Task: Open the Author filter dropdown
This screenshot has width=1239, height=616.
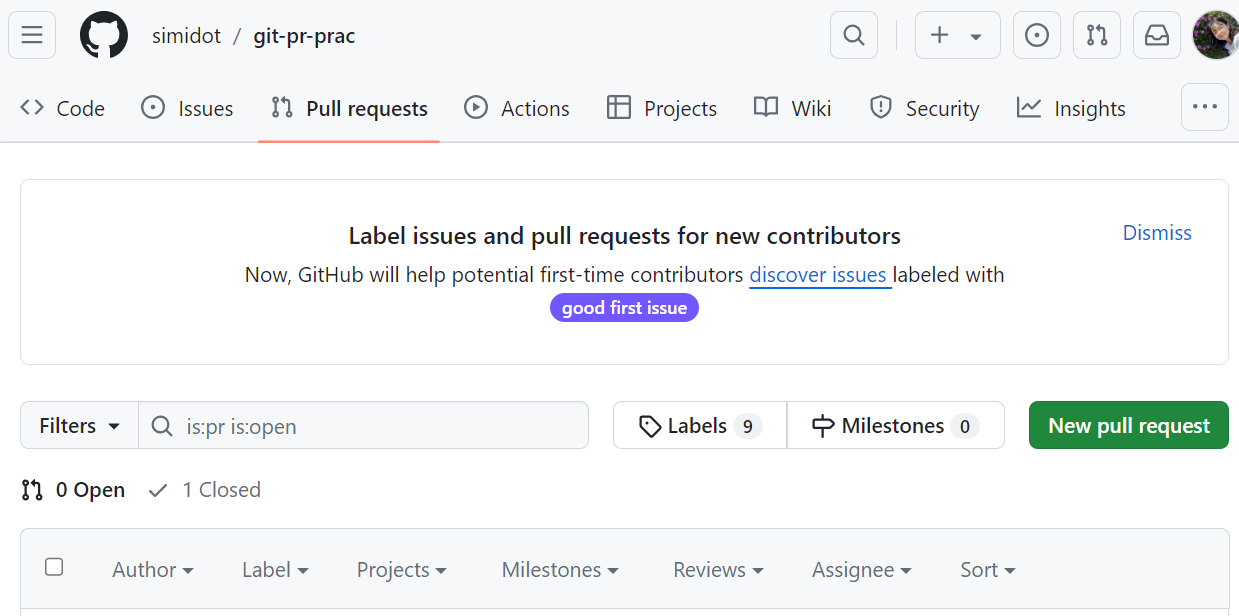Action: [x=152, y=570]
